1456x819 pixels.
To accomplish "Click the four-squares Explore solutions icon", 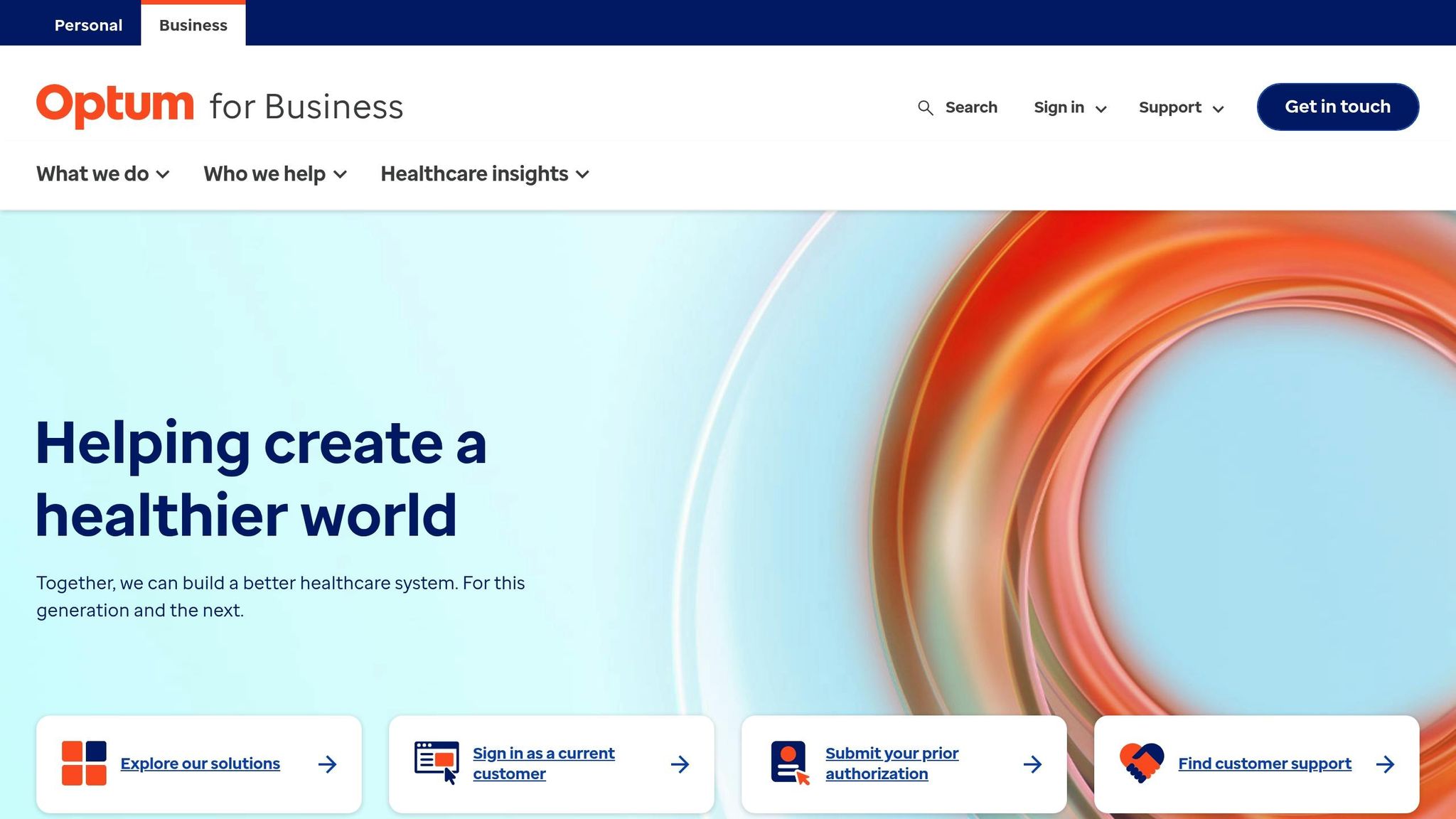I will pos(84,764).
